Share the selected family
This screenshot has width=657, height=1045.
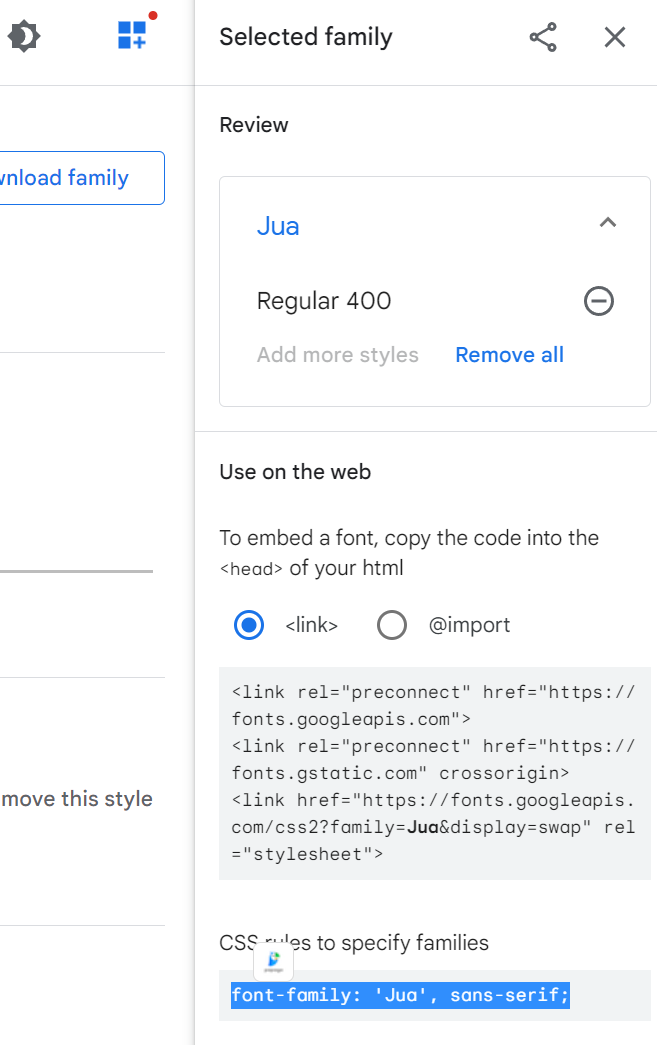point(543,37)
